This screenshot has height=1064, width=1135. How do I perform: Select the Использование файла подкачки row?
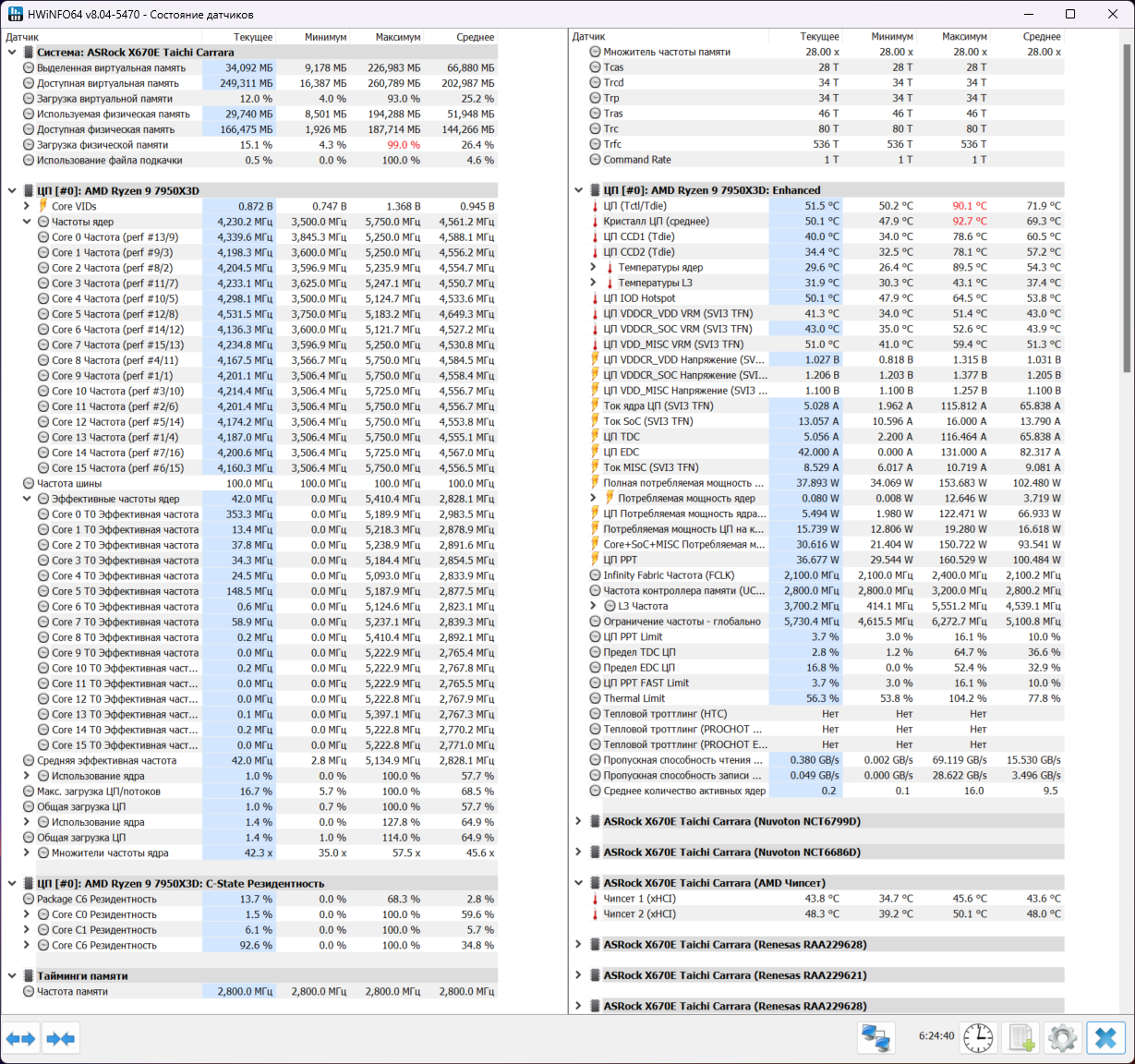(x=250, y=160)
